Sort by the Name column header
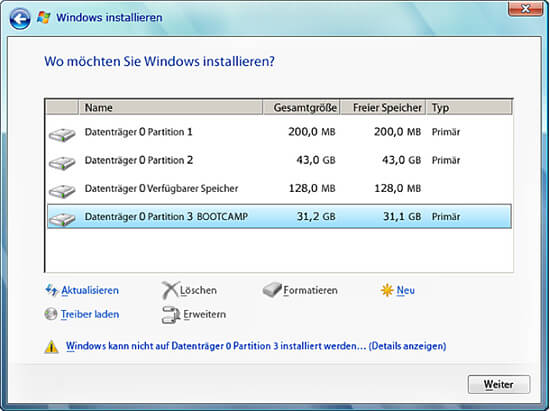550x411 pixels. 171,108
